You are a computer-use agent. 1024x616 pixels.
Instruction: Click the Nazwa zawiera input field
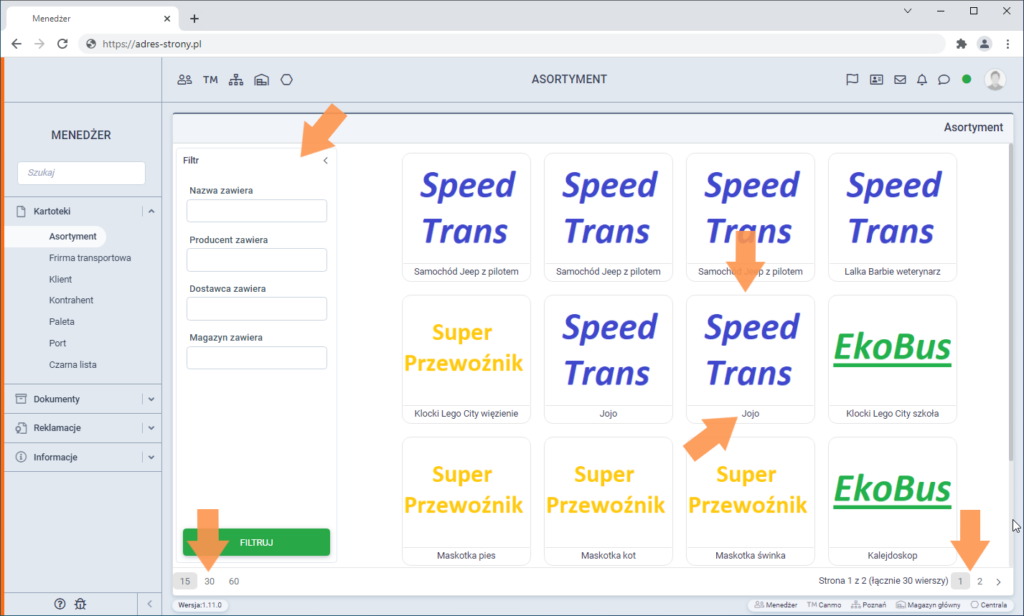click(x=257, y=211)
